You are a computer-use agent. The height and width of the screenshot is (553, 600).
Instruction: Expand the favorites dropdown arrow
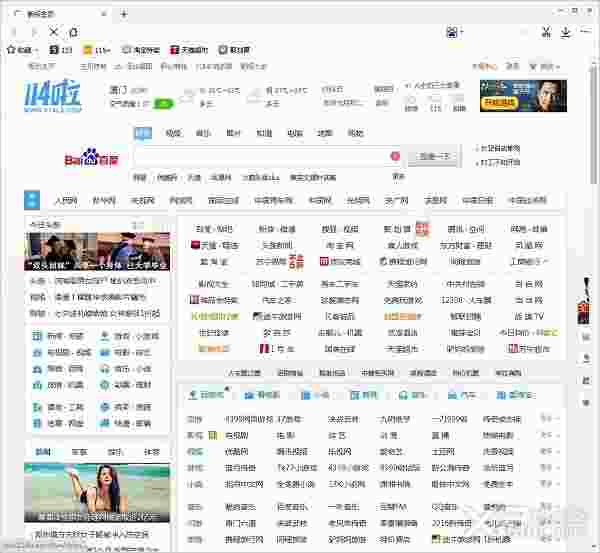click(x=36, y=50)
